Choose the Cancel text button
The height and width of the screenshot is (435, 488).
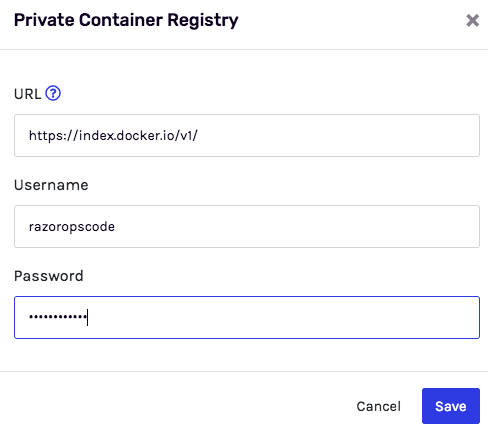pos(378,406)
